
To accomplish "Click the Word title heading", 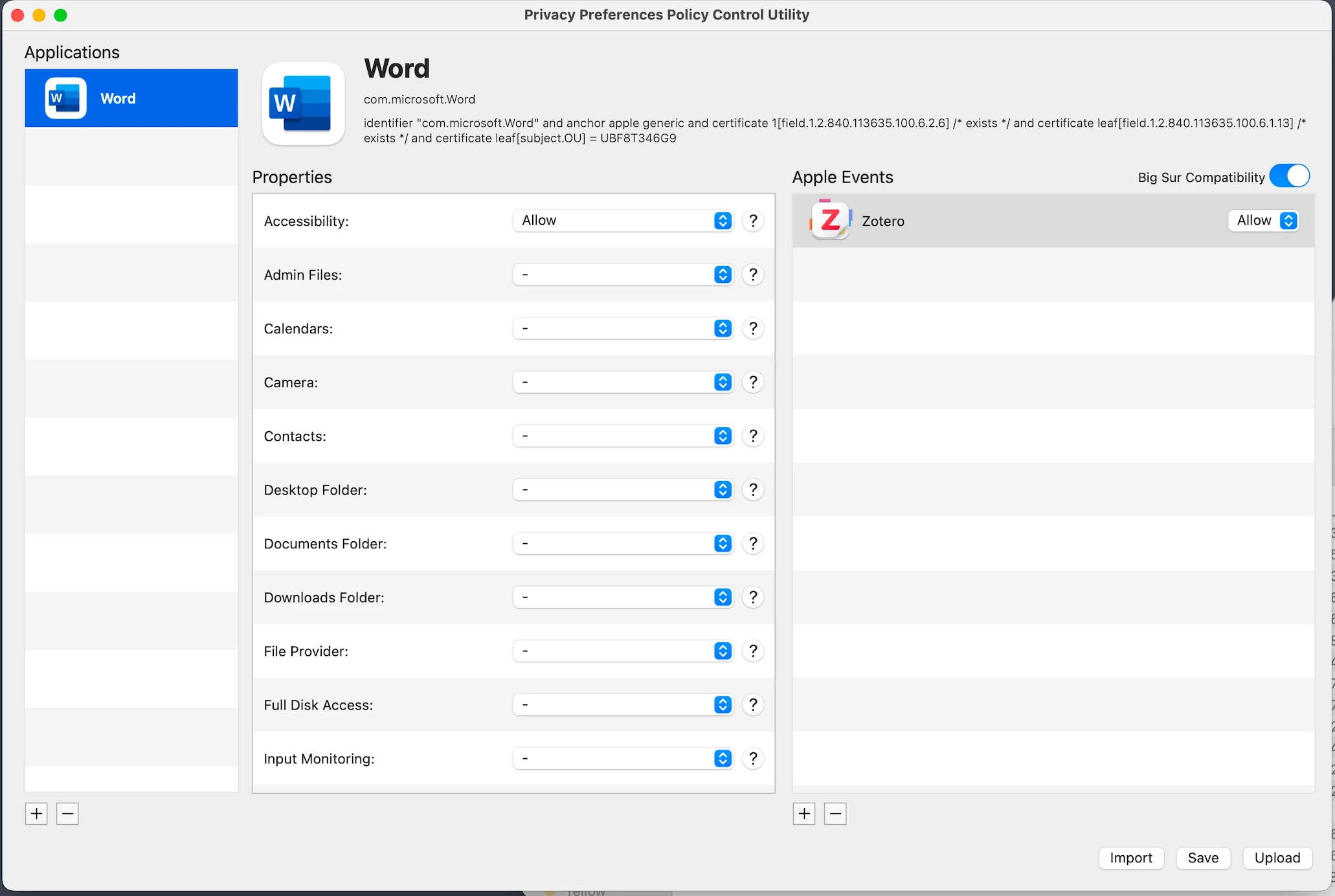I will coord(397,69).
